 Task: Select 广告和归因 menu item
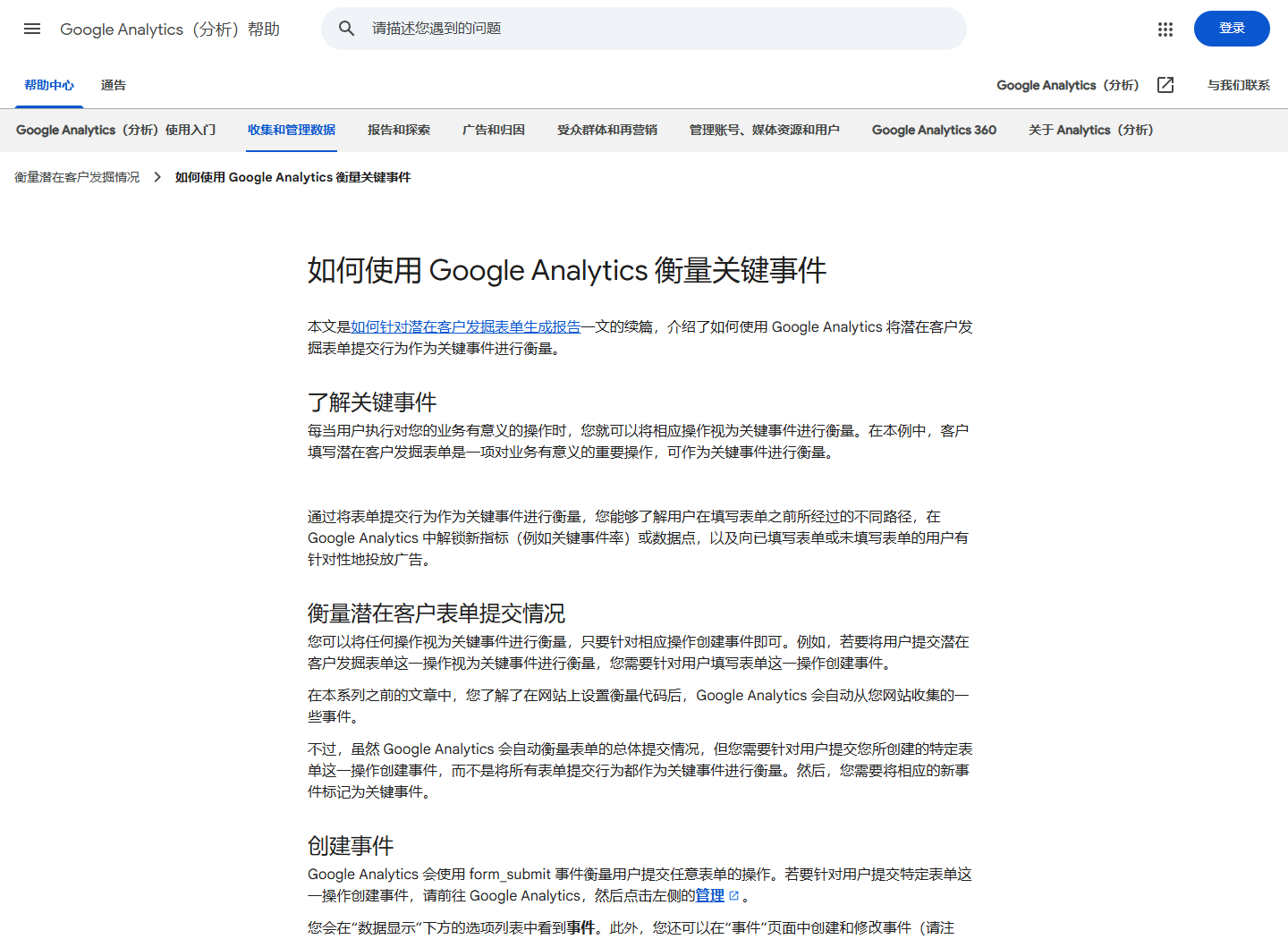click(494, 130)
